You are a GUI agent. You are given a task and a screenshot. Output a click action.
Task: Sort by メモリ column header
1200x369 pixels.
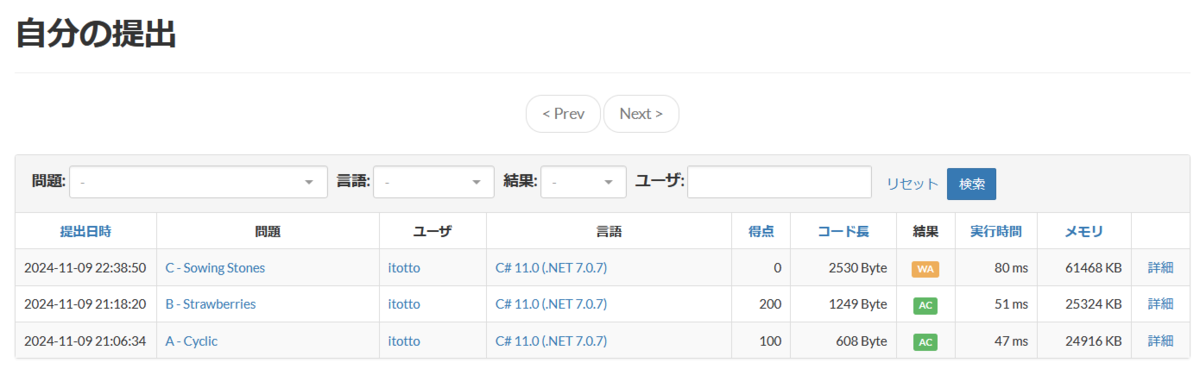pos(1084,231)
